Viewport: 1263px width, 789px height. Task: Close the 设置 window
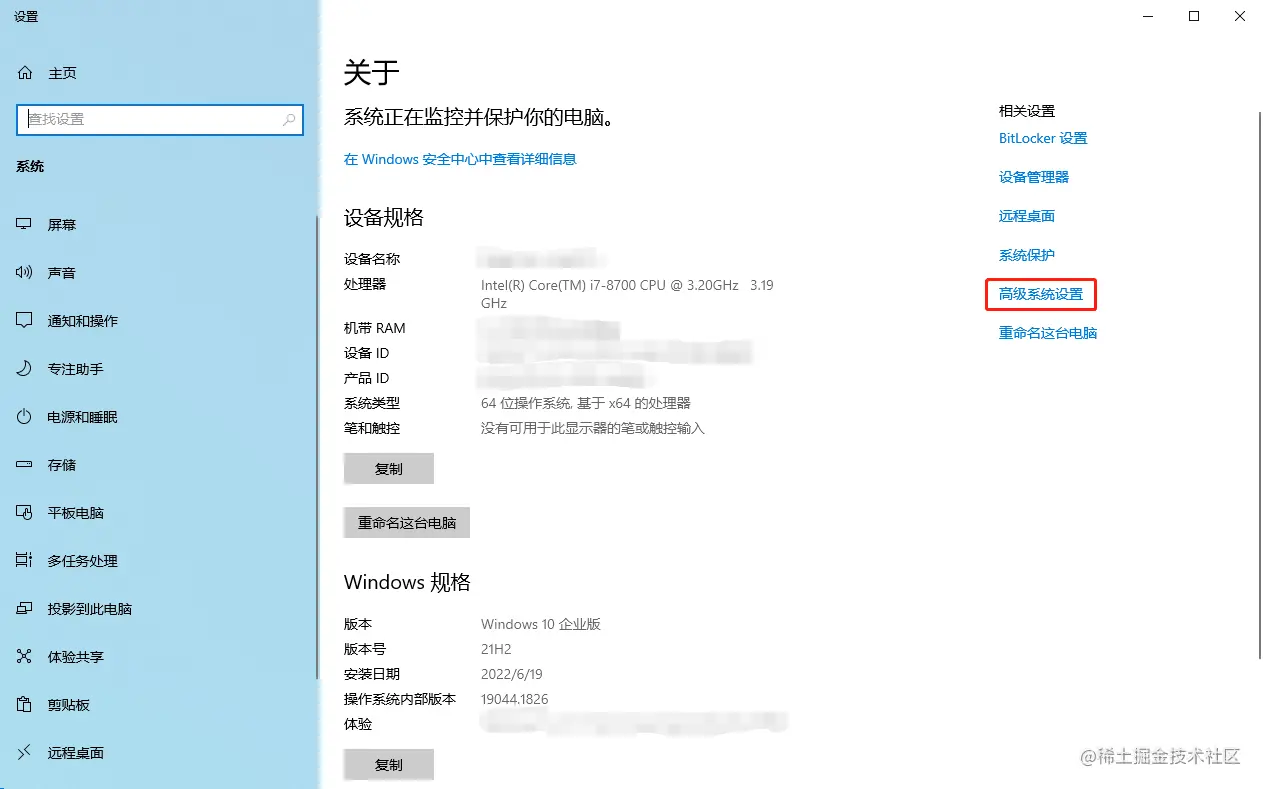click(x=1240, y=16)
